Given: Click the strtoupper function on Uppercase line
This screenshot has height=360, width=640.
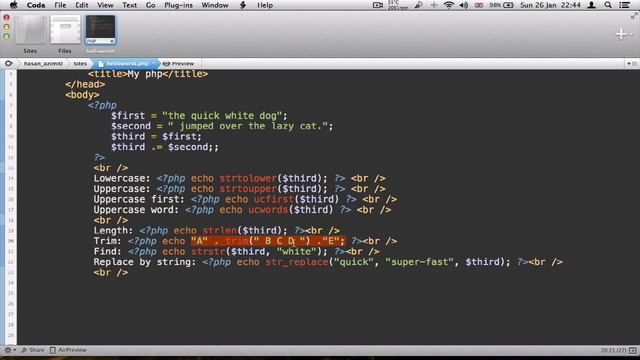Looking at the screenshot, I should click(248, 189).
